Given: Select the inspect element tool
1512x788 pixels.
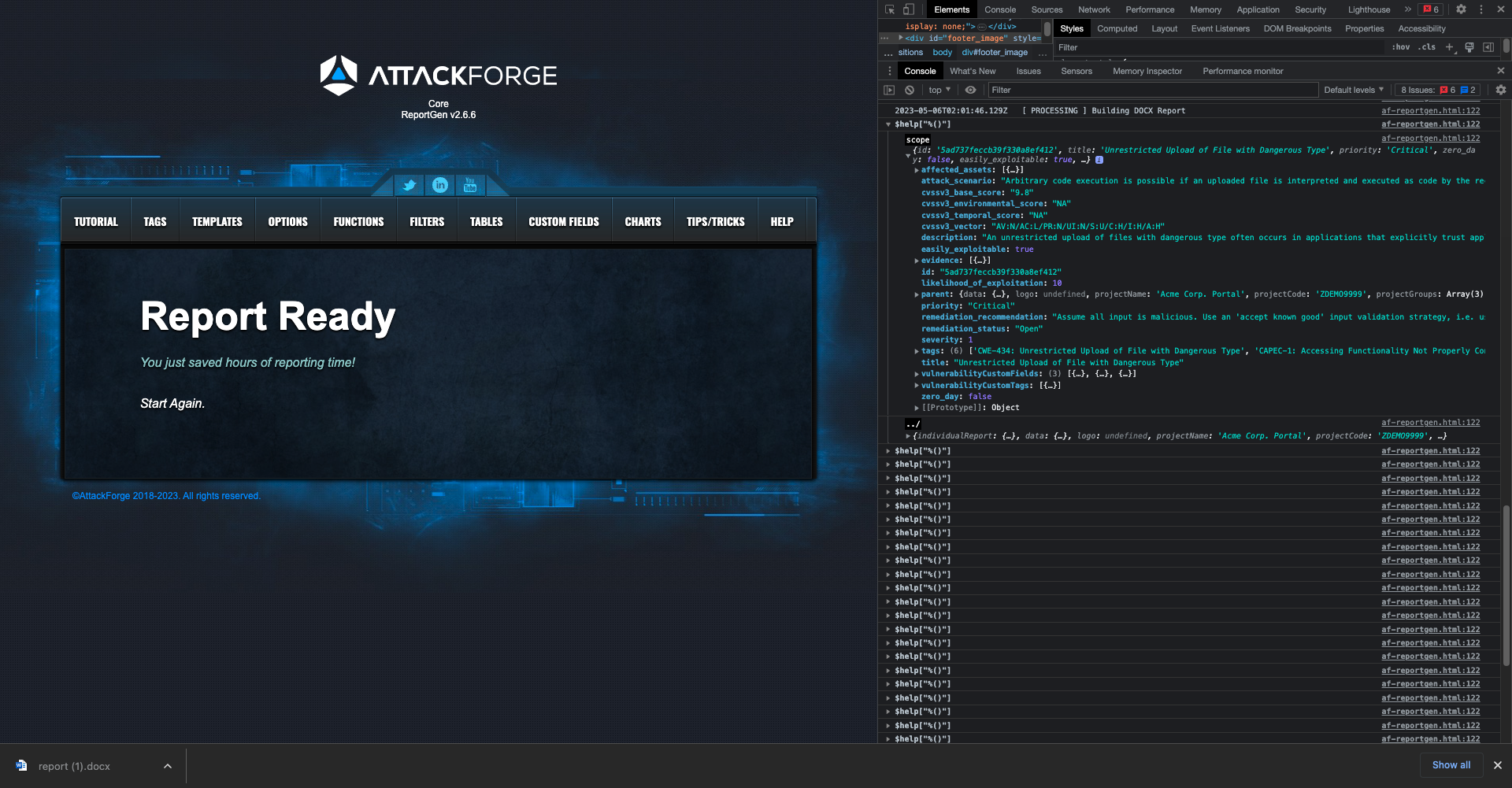Looking at the screenshot, I should point(890,9).
